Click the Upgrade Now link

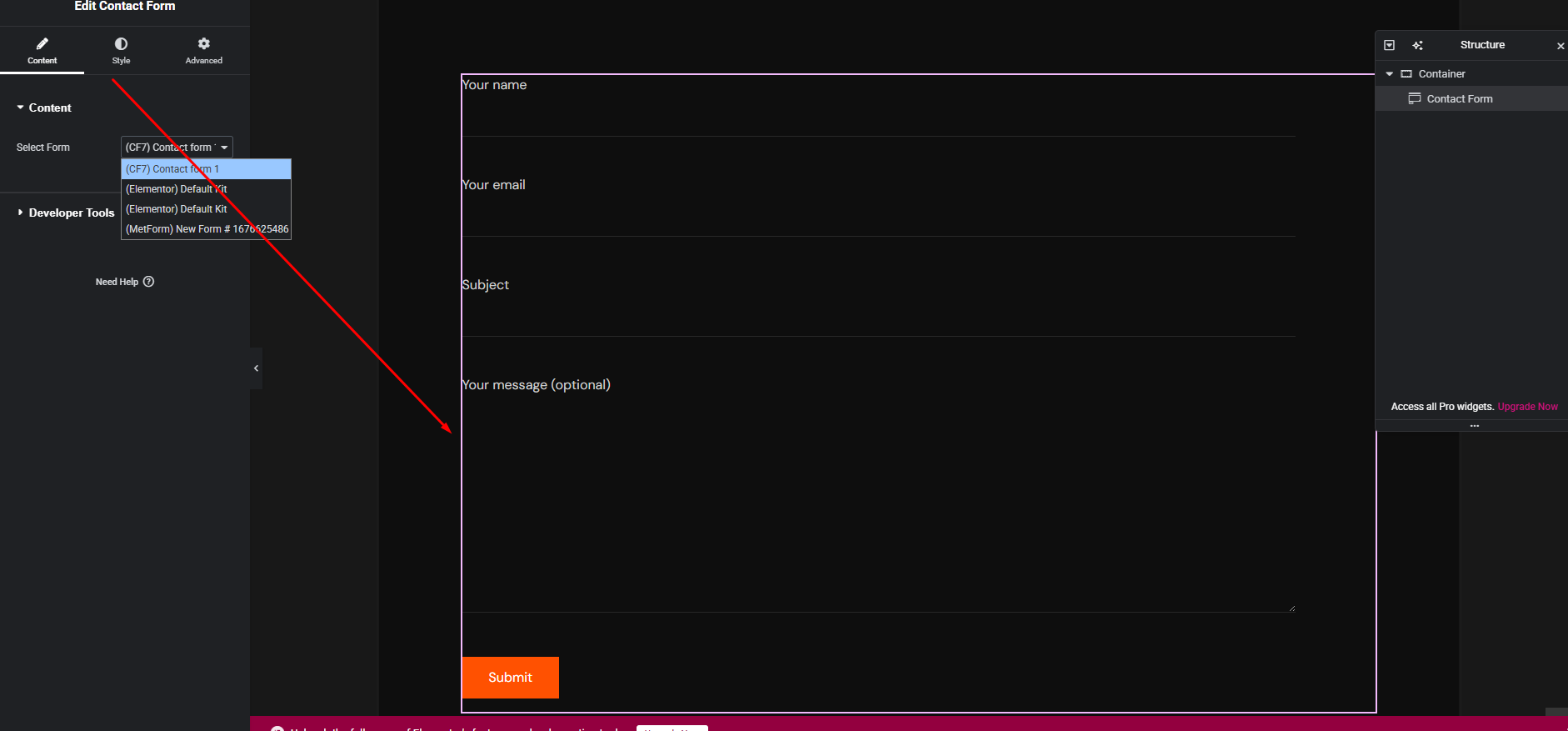(x=1527, y=407)
